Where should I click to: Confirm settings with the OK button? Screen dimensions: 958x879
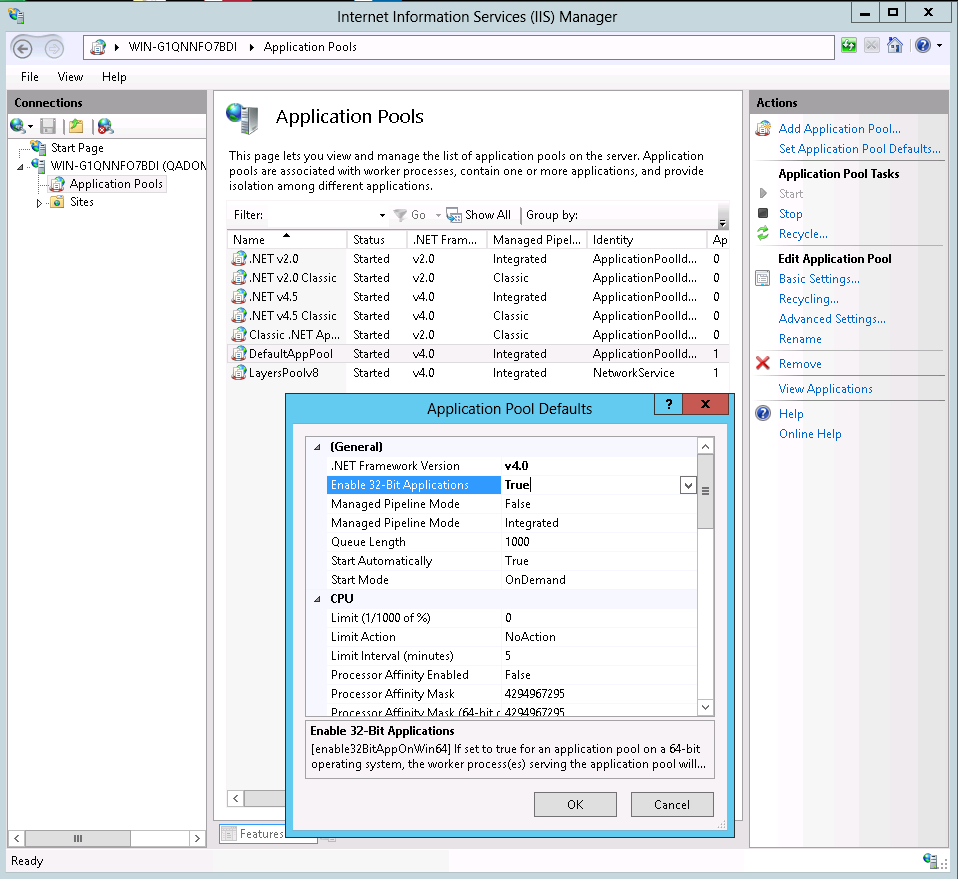[575, 804]
